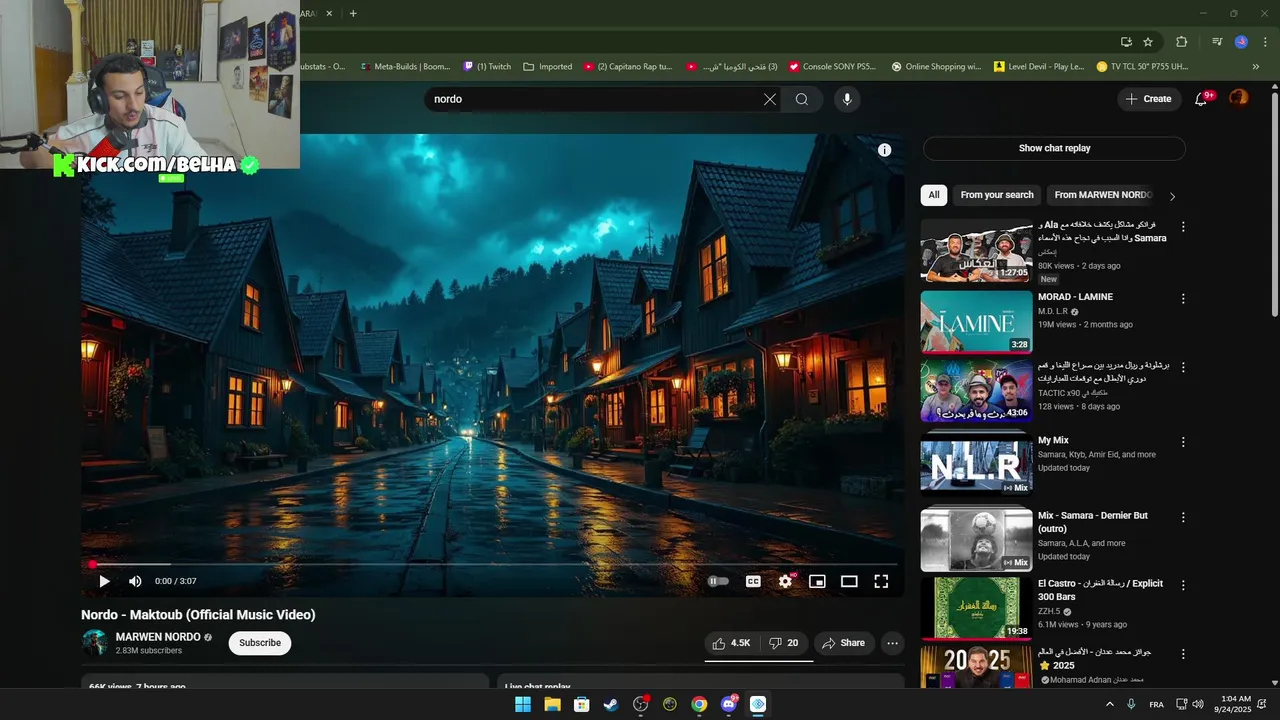Open MARWEN NORDO channel name
The width and height of the screenshot is (1280, 720).
pos(158,637)
